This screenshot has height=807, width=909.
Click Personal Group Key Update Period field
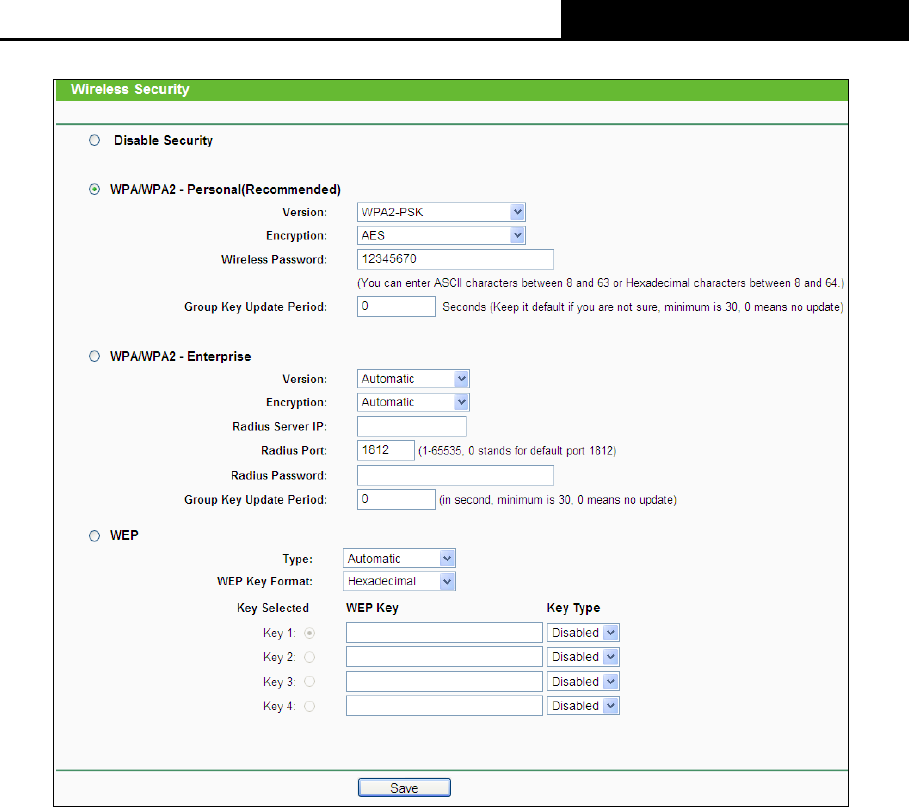pyautogui.click(x=396, y=306)
